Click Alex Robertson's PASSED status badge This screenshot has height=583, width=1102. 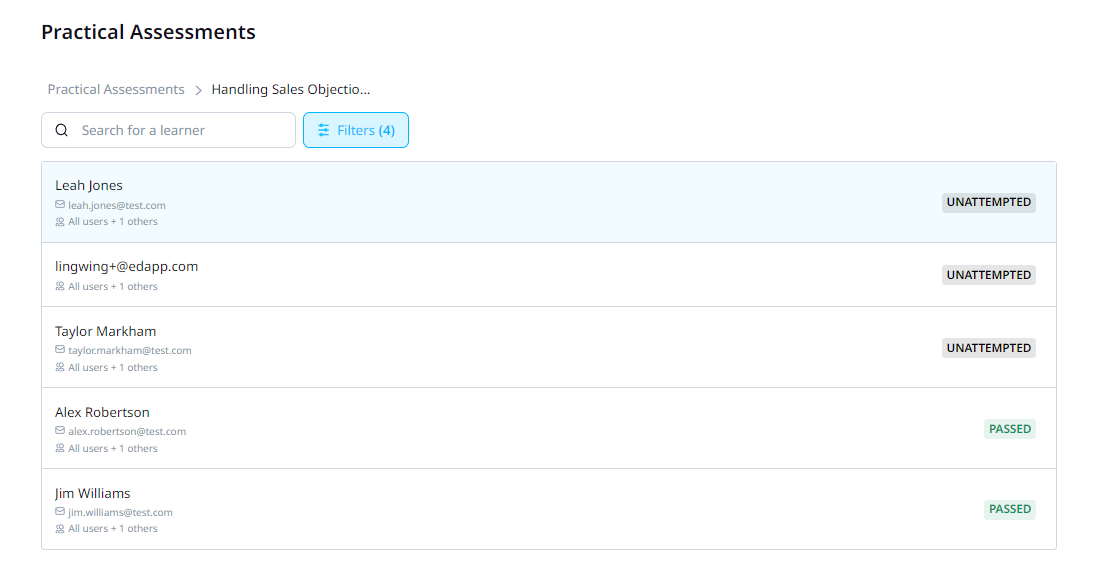(x=1009, y=429)
